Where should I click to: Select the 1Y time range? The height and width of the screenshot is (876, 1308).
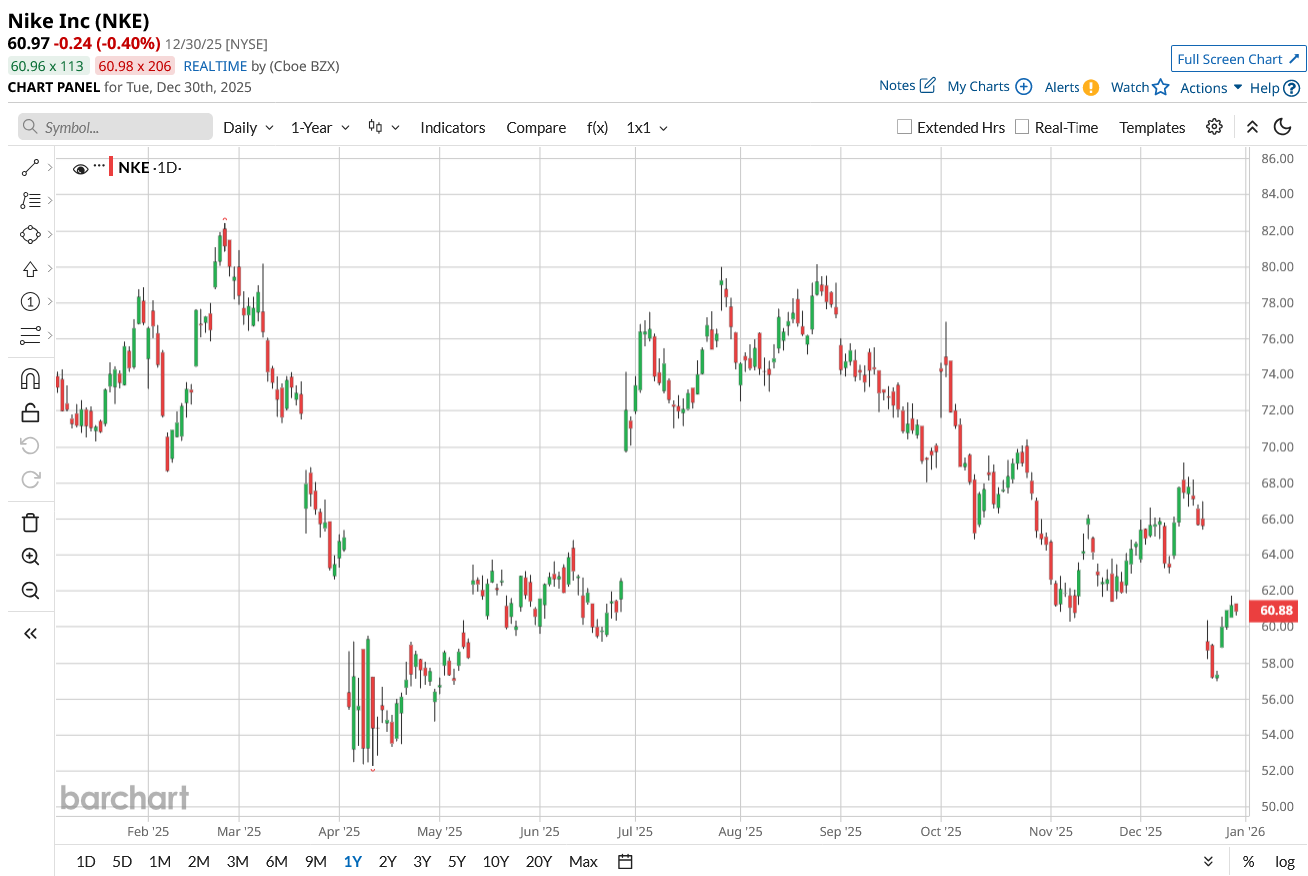click(x=353, y=861)
